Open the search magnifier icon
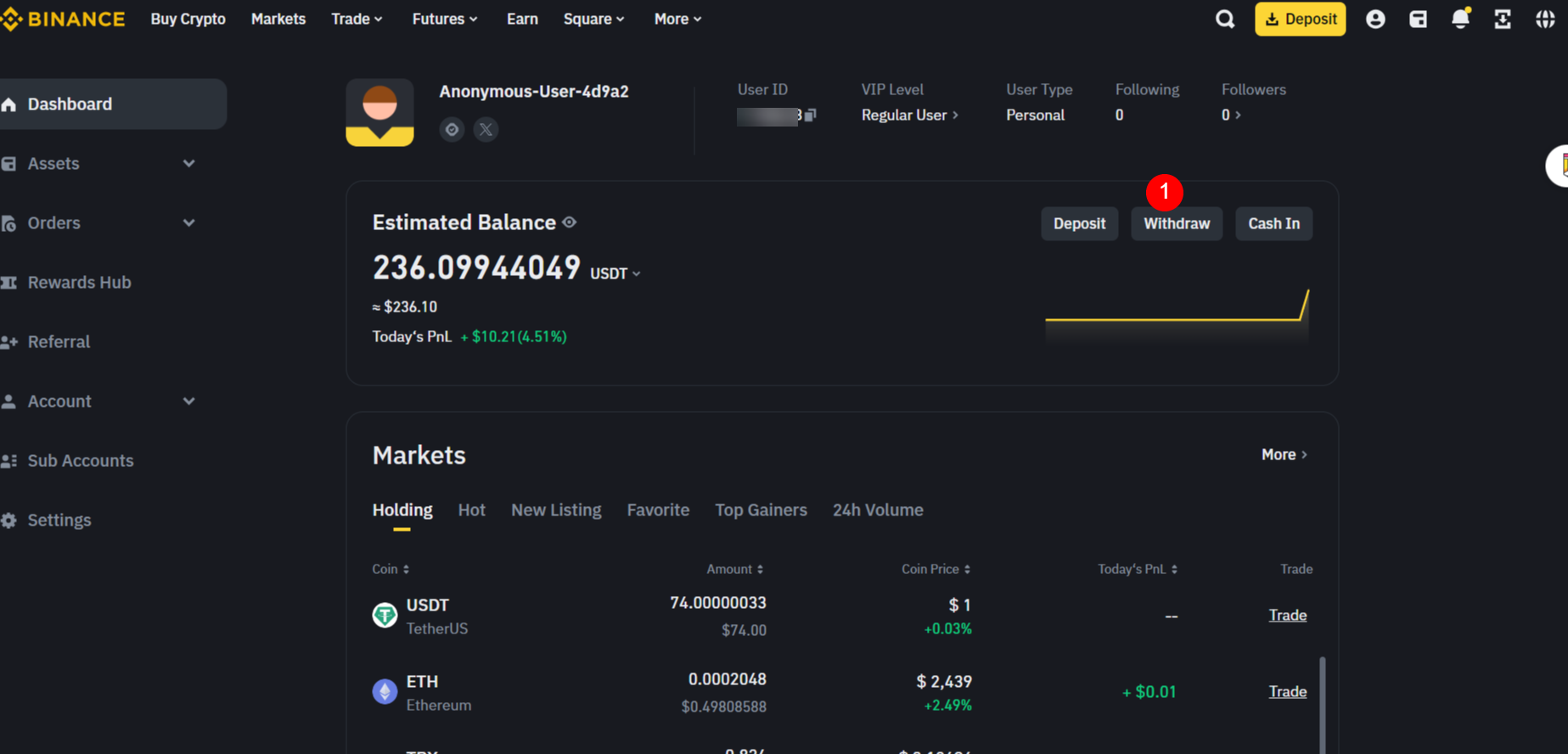1568x754 pixels. pyautogui.click(x=1225, y=19)
